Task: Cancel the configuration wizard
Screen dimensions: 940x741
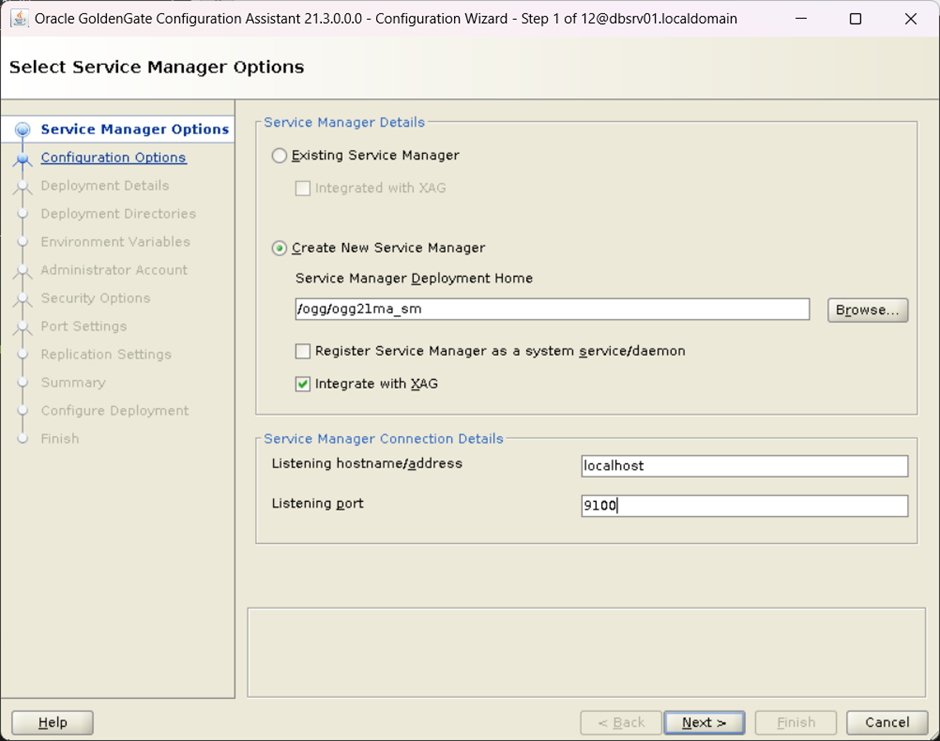Action: point(887,722)
